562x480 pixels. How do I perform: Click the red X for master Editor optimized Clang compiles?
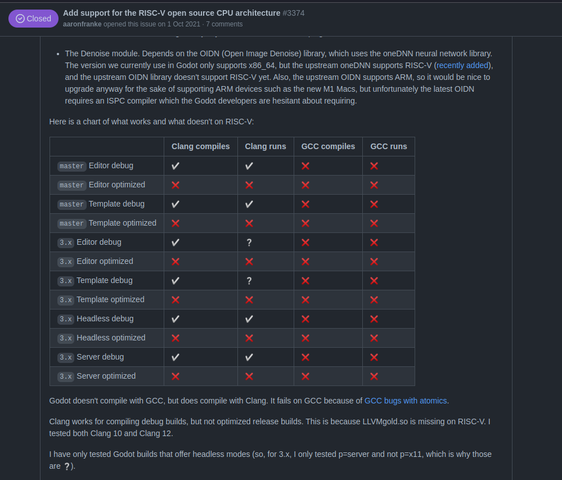click(x=175, y=185)
